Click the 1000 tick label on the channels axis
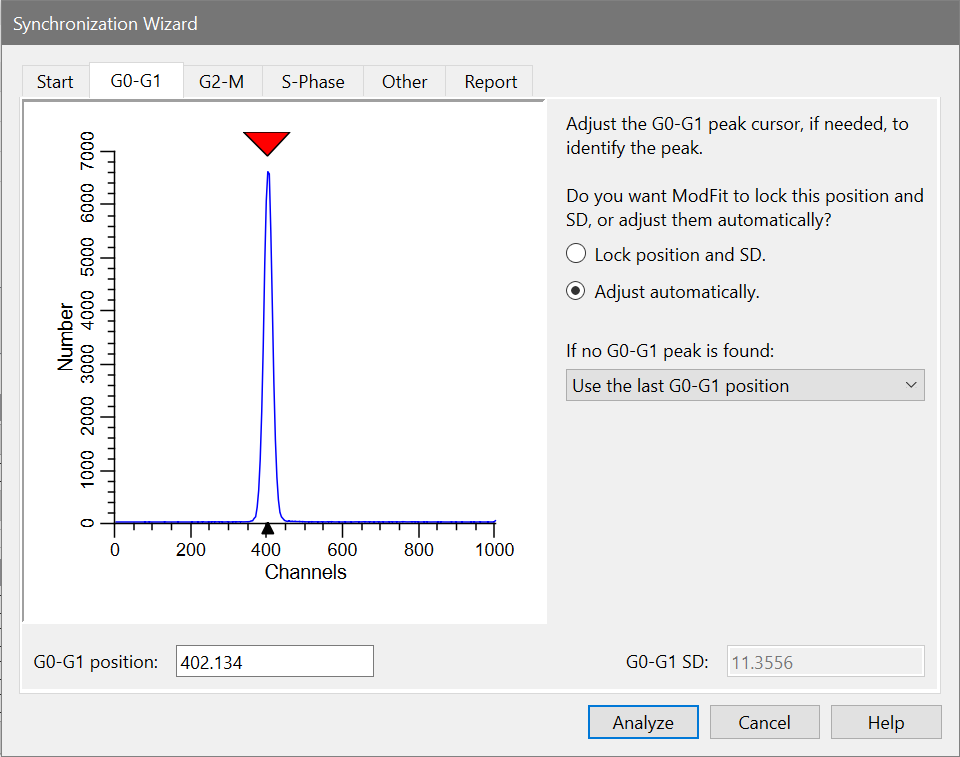The height and width of the screenshot is (757, 960). point(495,549)
